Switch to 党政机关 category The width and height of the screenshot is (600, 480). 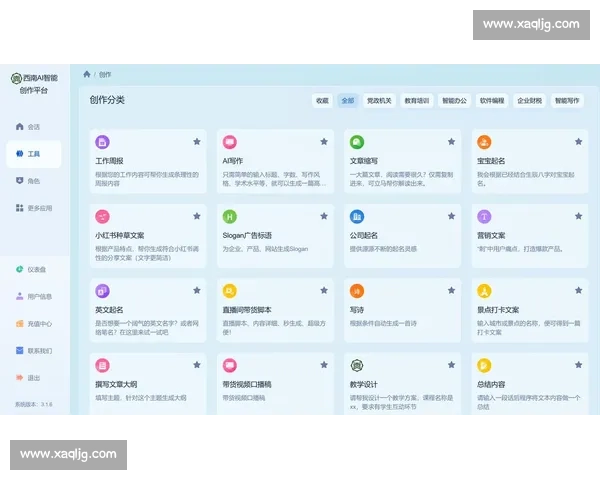pyautogui.click(x=379, y=101)
